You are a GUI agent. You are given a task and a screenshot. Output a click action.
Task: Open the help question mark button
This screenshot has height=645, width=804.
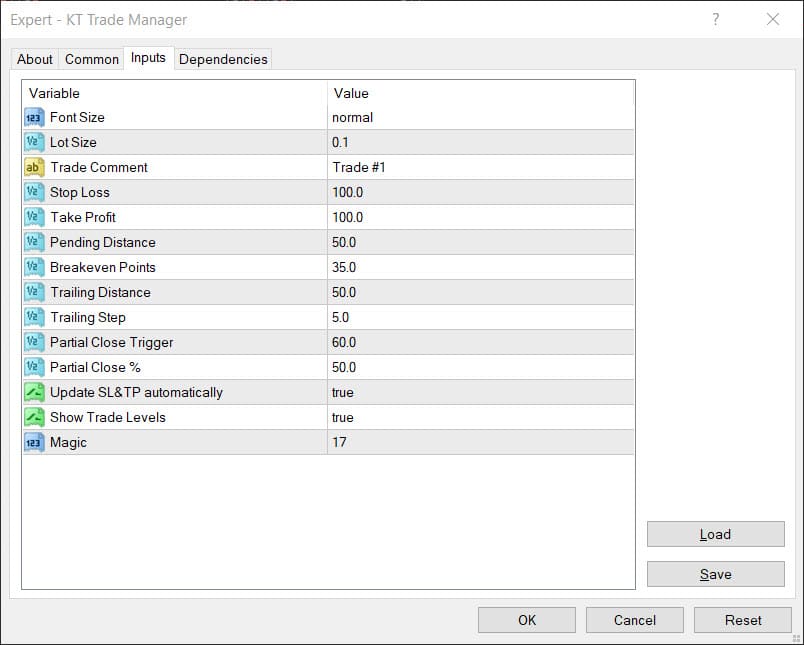[716, 19]
